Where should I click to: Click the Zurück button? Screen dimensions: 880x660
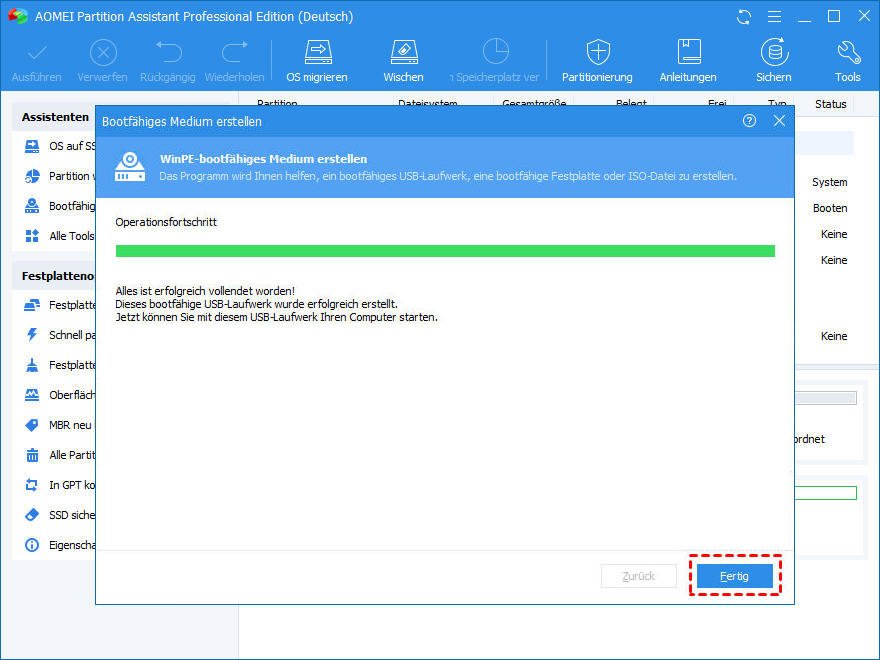coord(639,576)
